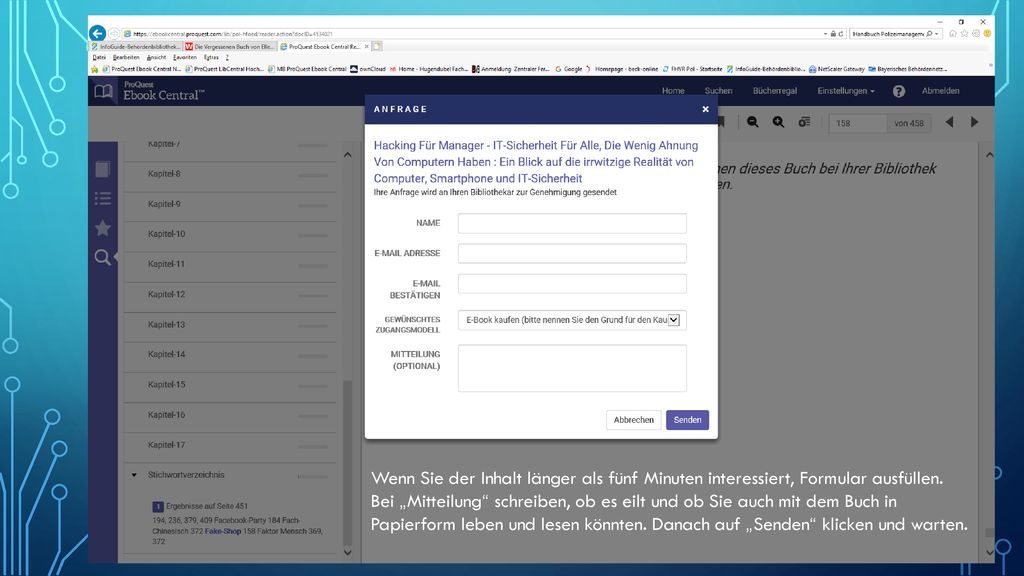Click into the E-Mail bestätigen field
The width and height of the screenshot is (1024, 576).
(572, 283)
